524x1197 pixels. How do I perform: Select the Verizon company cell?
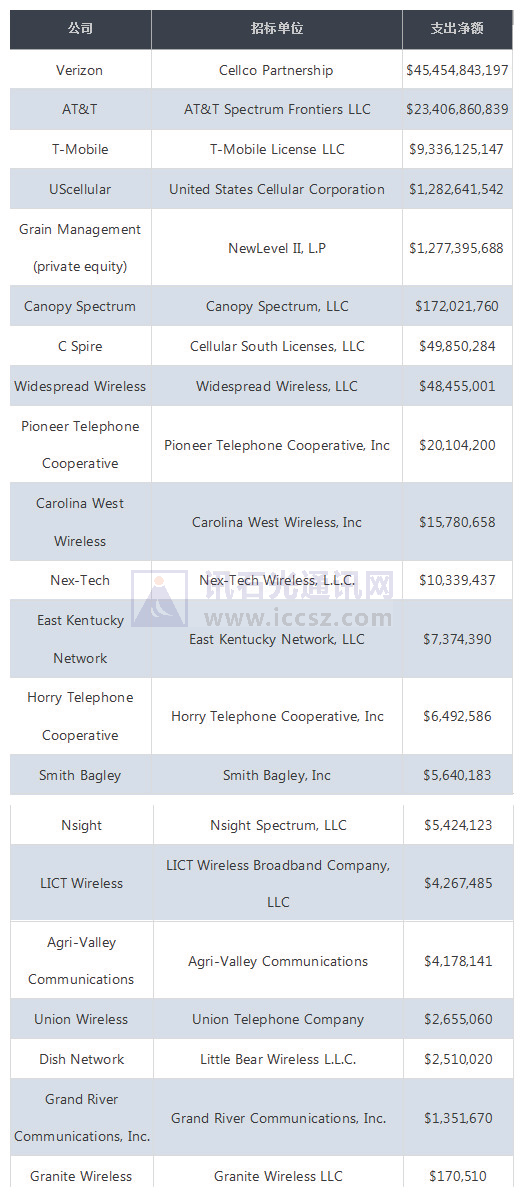click(80, 70)
